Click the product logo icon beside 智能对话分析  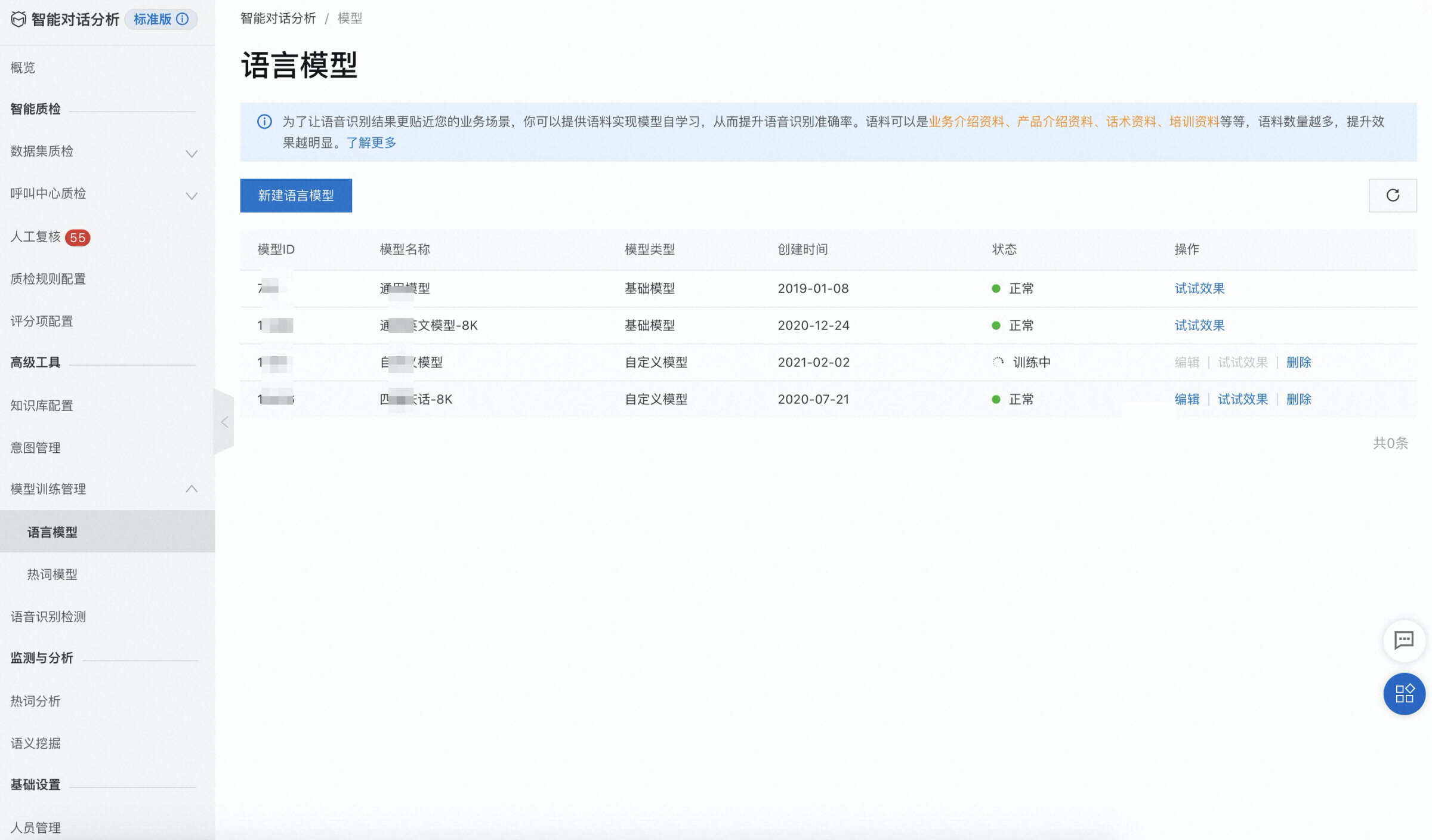tap(18, 20)
